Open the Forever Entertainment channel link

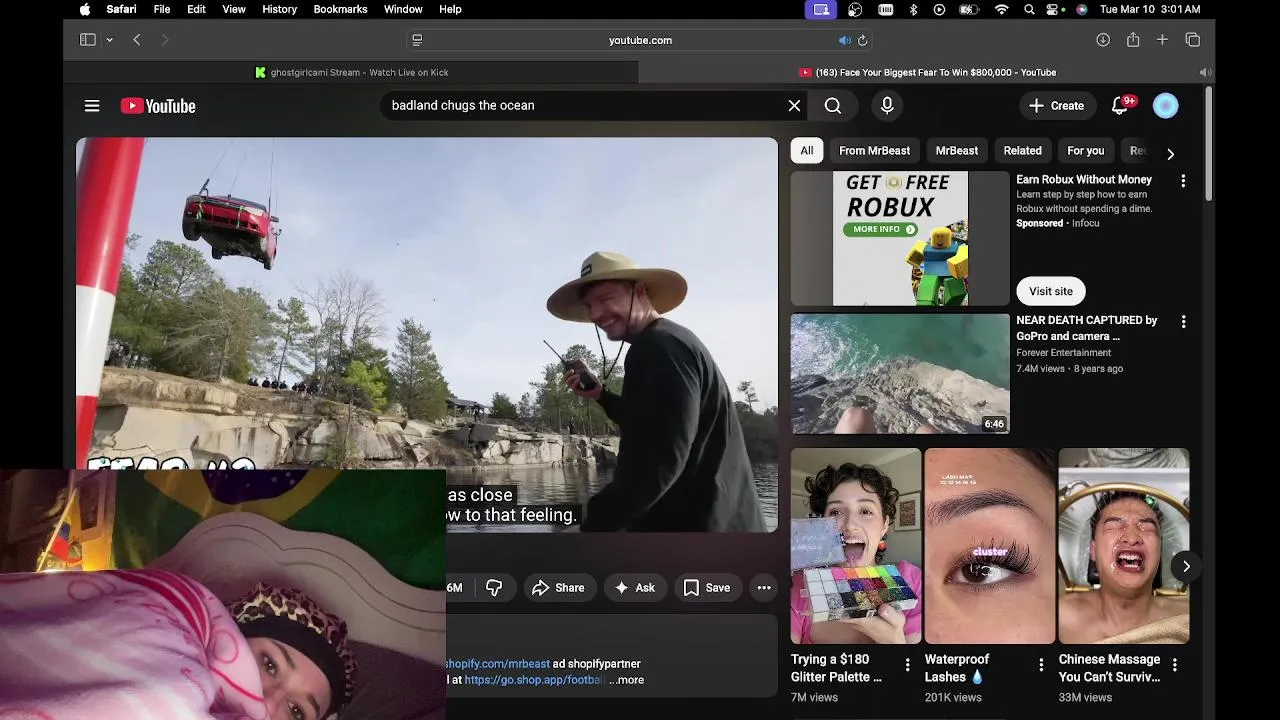coord(1063,352)
